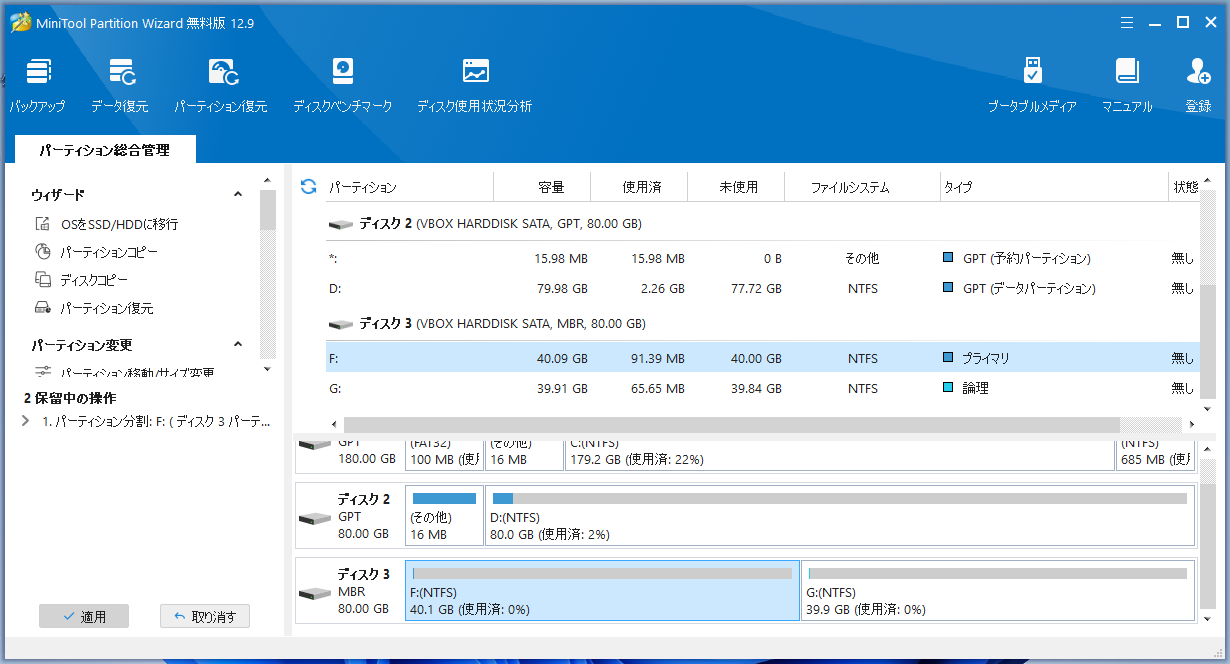Collapse the パーティション変更 section
1230x664 pixels.
coord(238,345)
